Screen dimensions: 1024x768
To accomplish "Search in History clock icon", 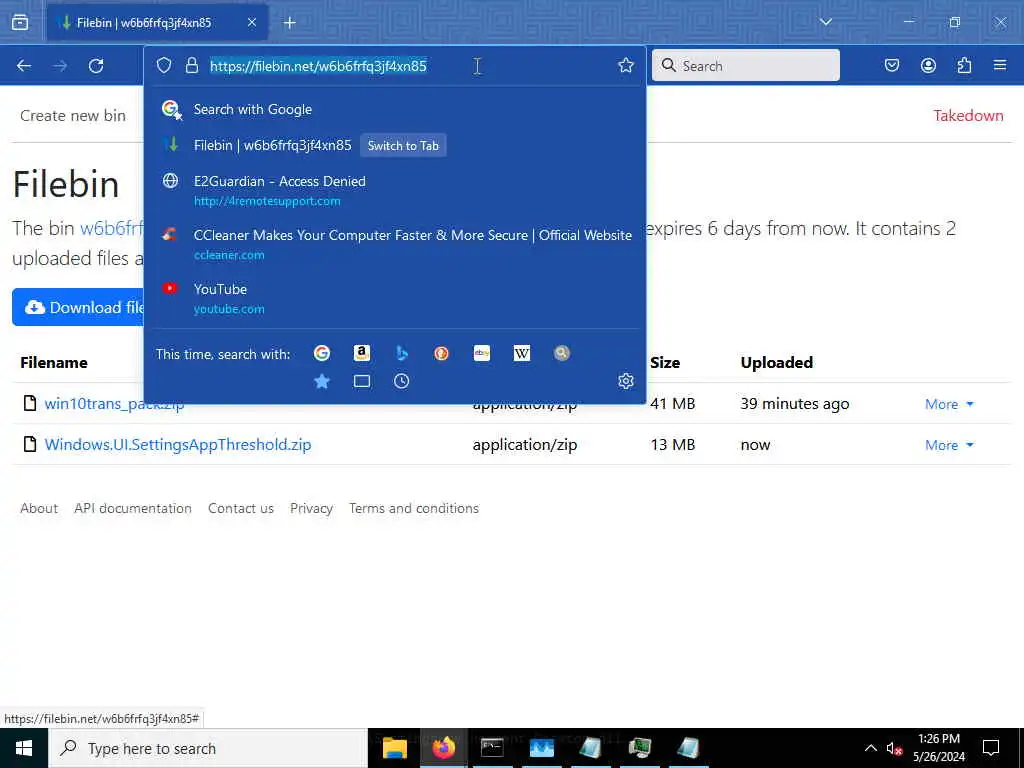I will point(402,381).
